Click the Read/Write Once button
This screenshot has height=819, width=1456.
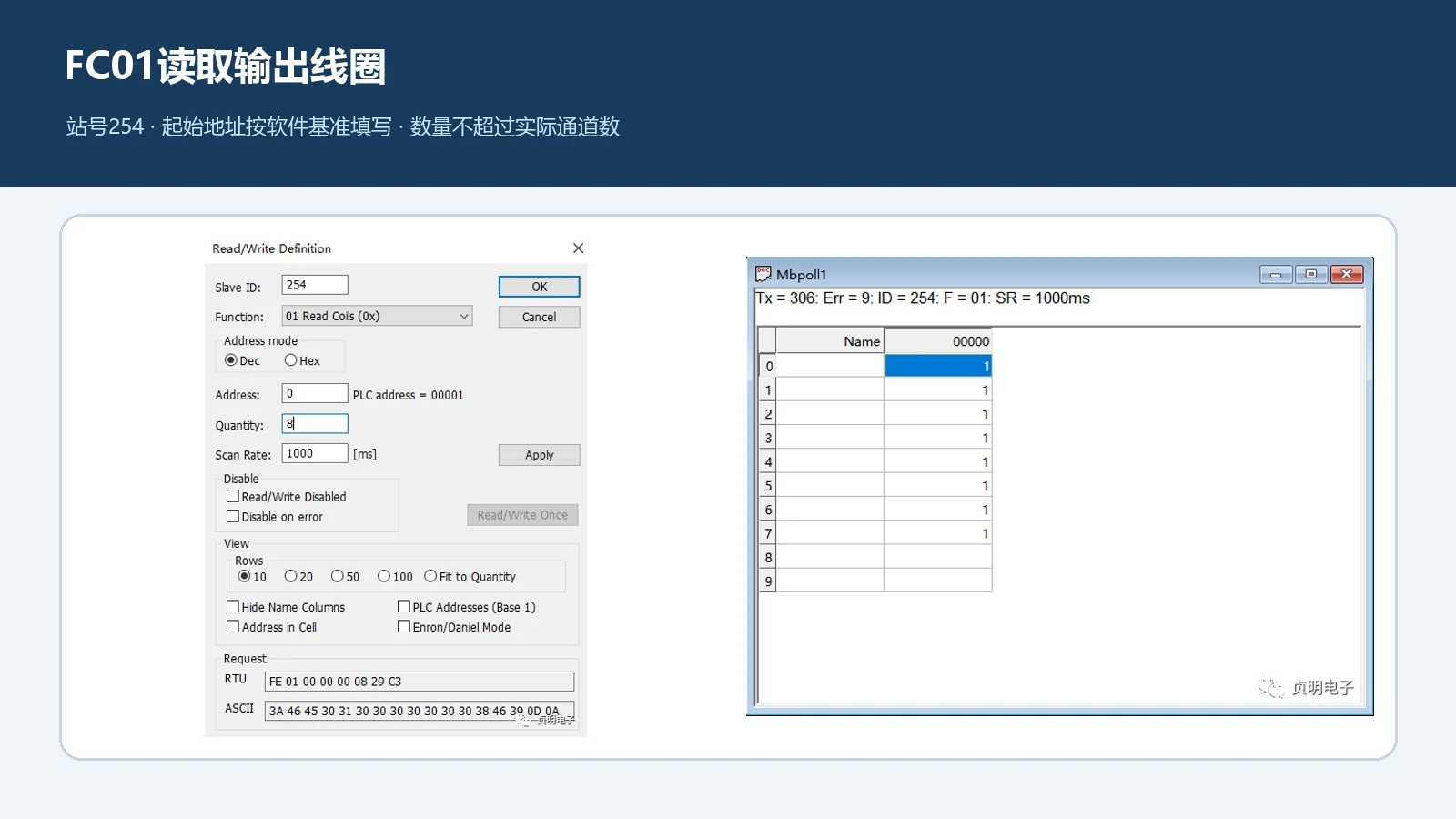click(522, 515)
